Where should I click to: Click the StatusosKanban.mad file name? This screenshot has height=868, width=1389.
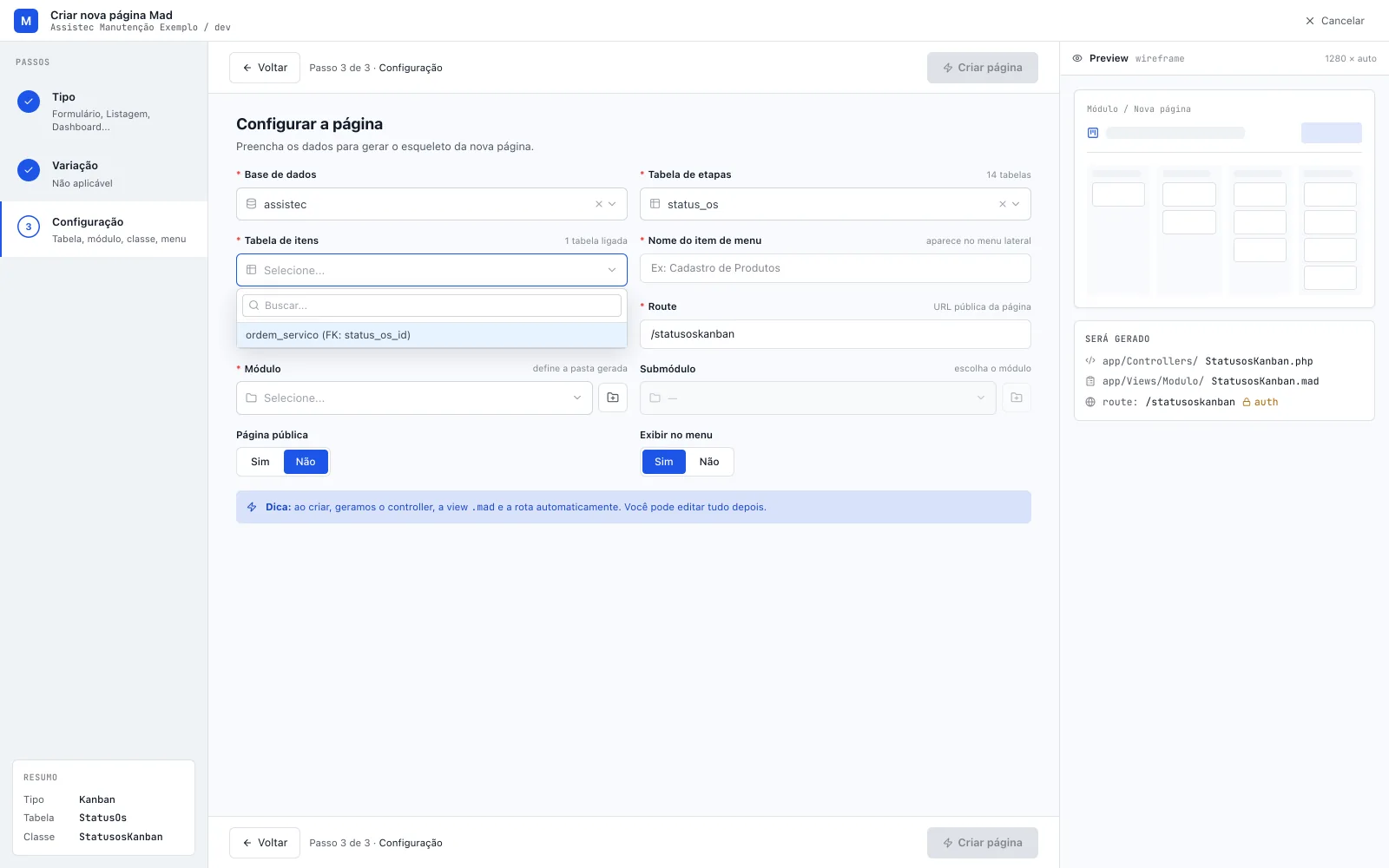point(1265,381)
